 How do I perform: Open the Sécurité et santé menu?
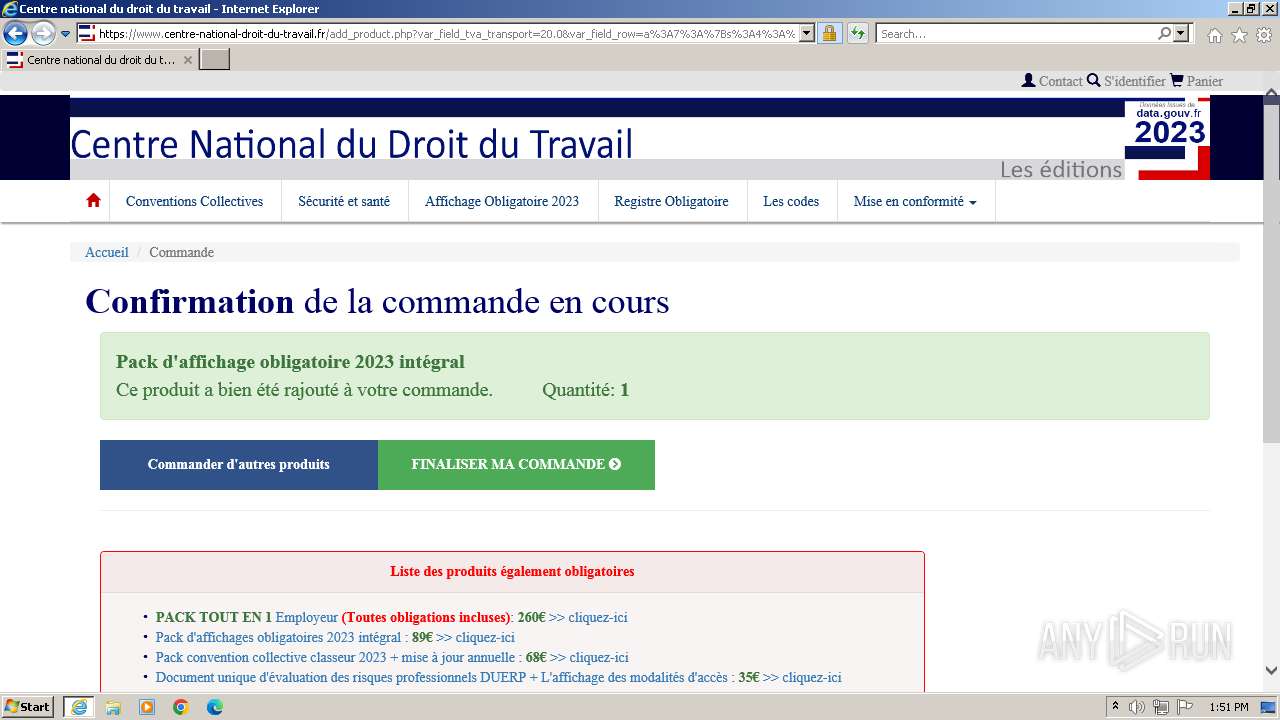pyautogui.click(x=344, y=201)
